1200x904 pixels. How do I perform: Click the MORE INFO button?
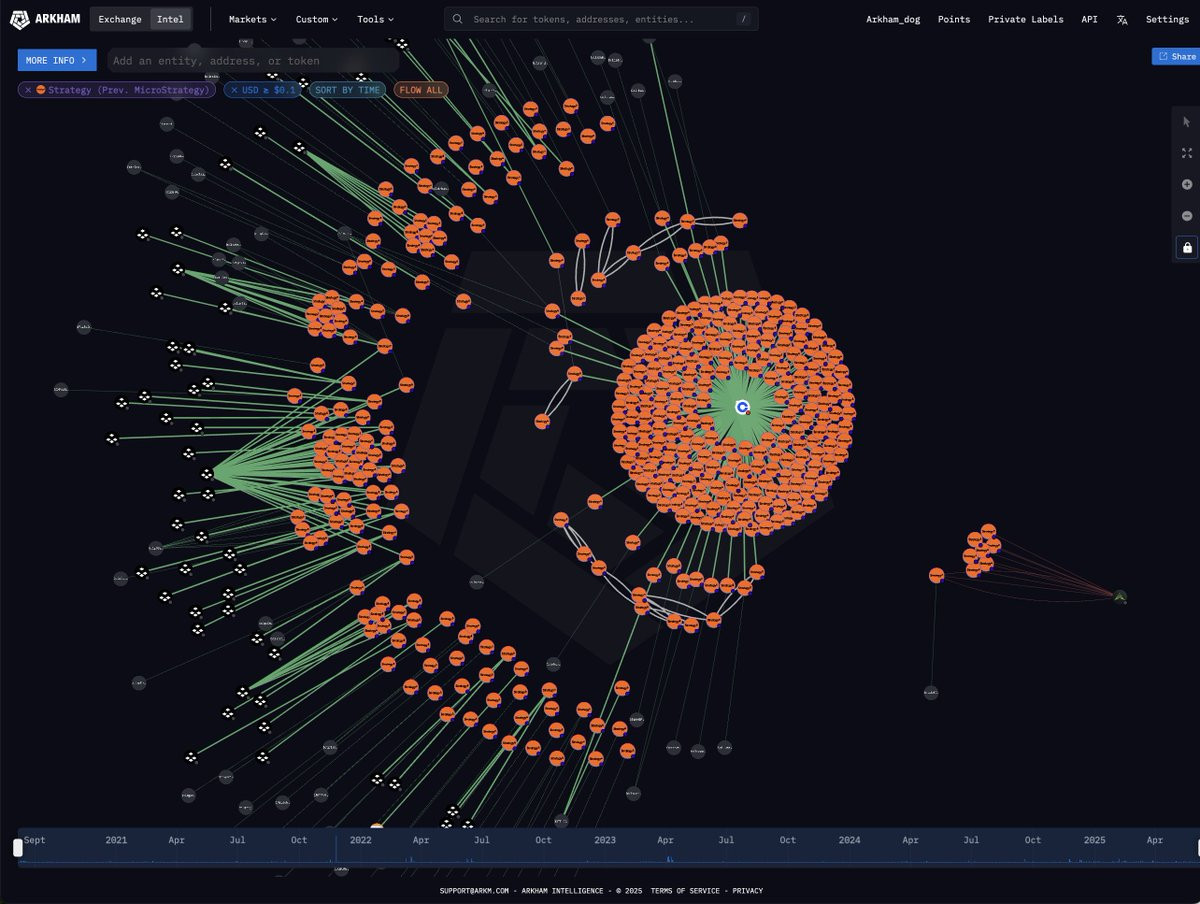click(x=57, y=60)
